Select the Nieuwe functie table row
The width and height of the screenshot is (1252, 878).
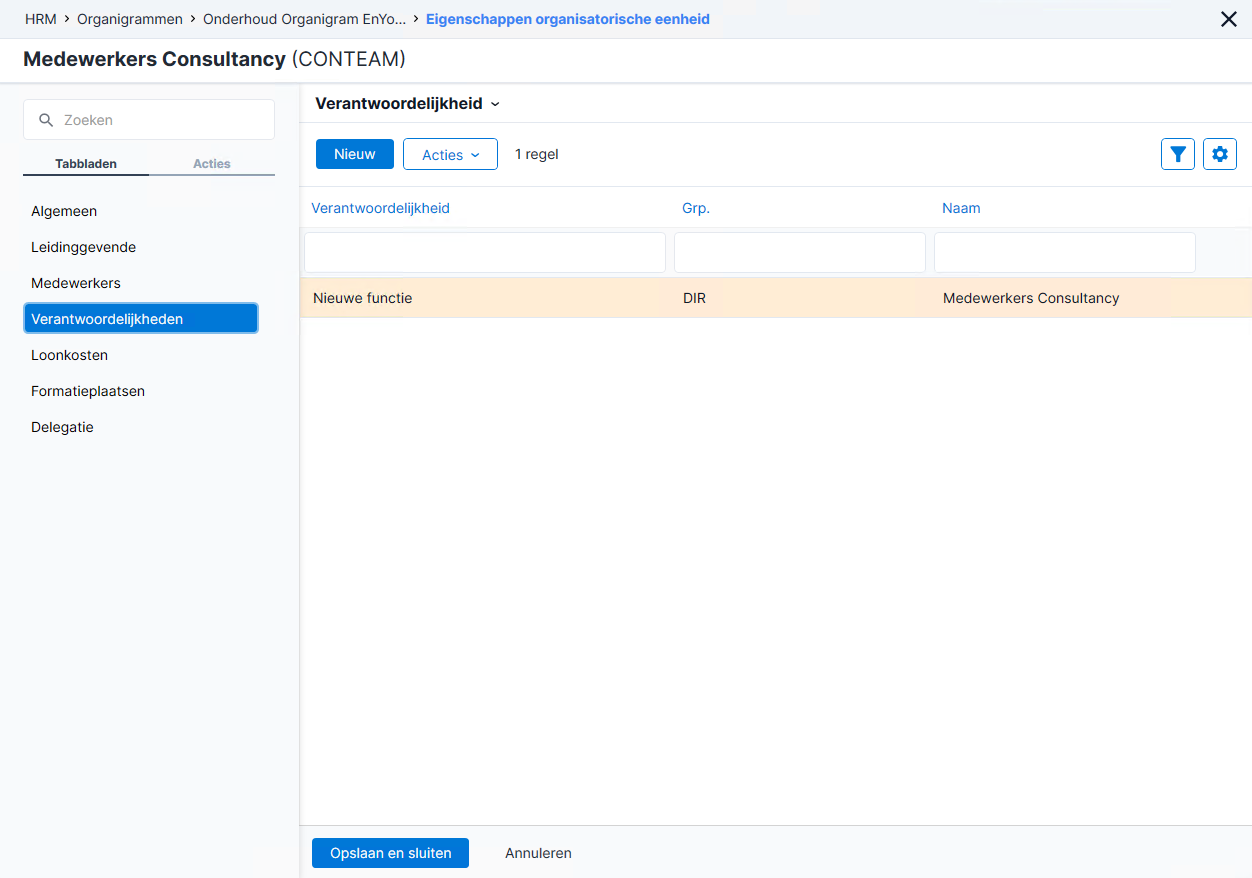(776, 298)
